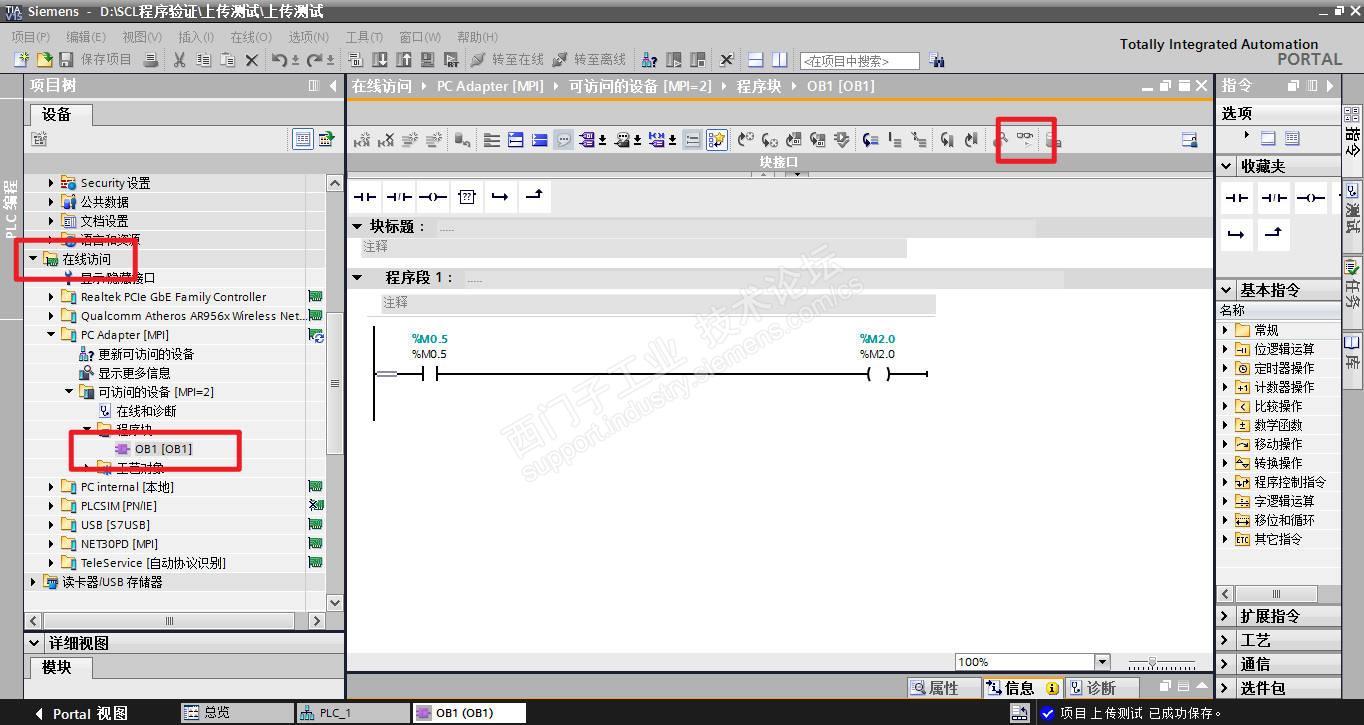Screen dimensions: 1364x725
Task: Open 在线和诊断 in the project tree
Action: [146, 411]
